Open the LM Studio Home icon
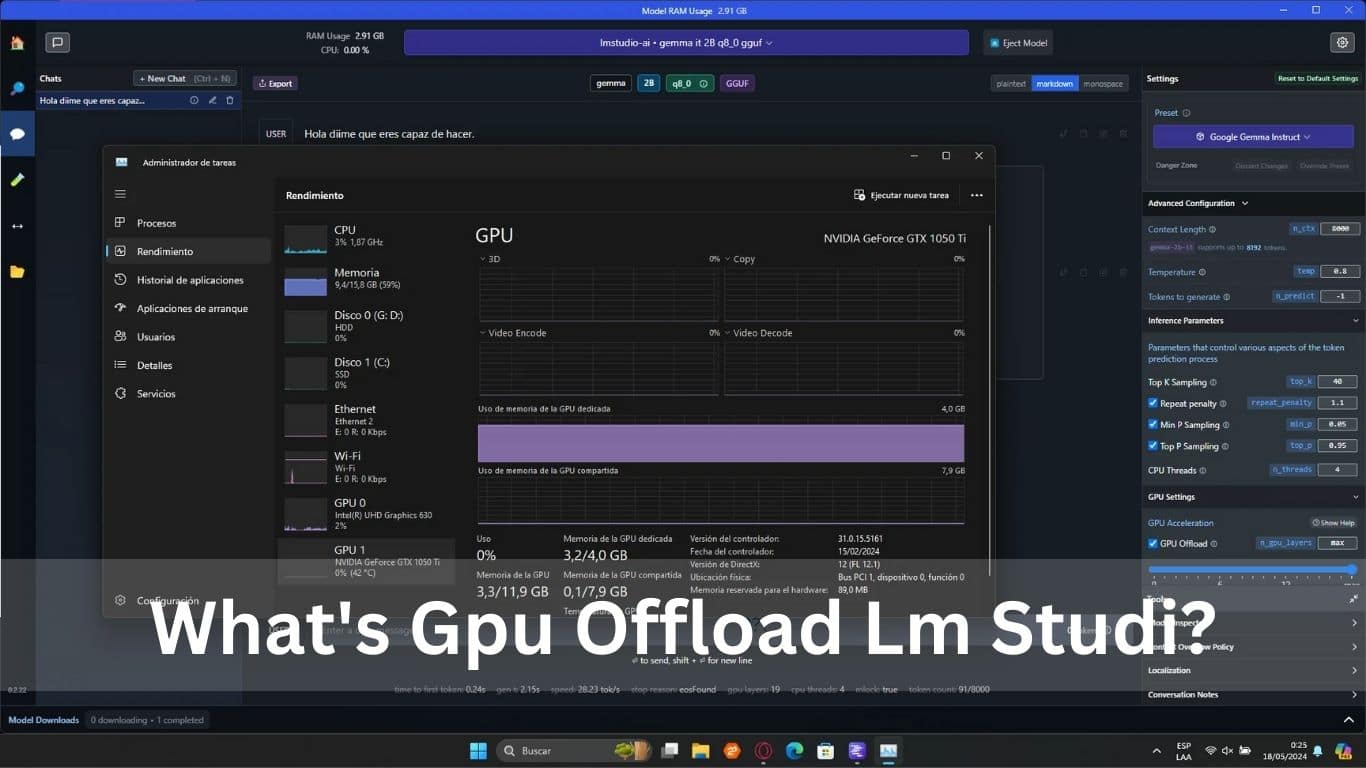The height and width of the screenshot is (768, 1366). coord(17,43)
